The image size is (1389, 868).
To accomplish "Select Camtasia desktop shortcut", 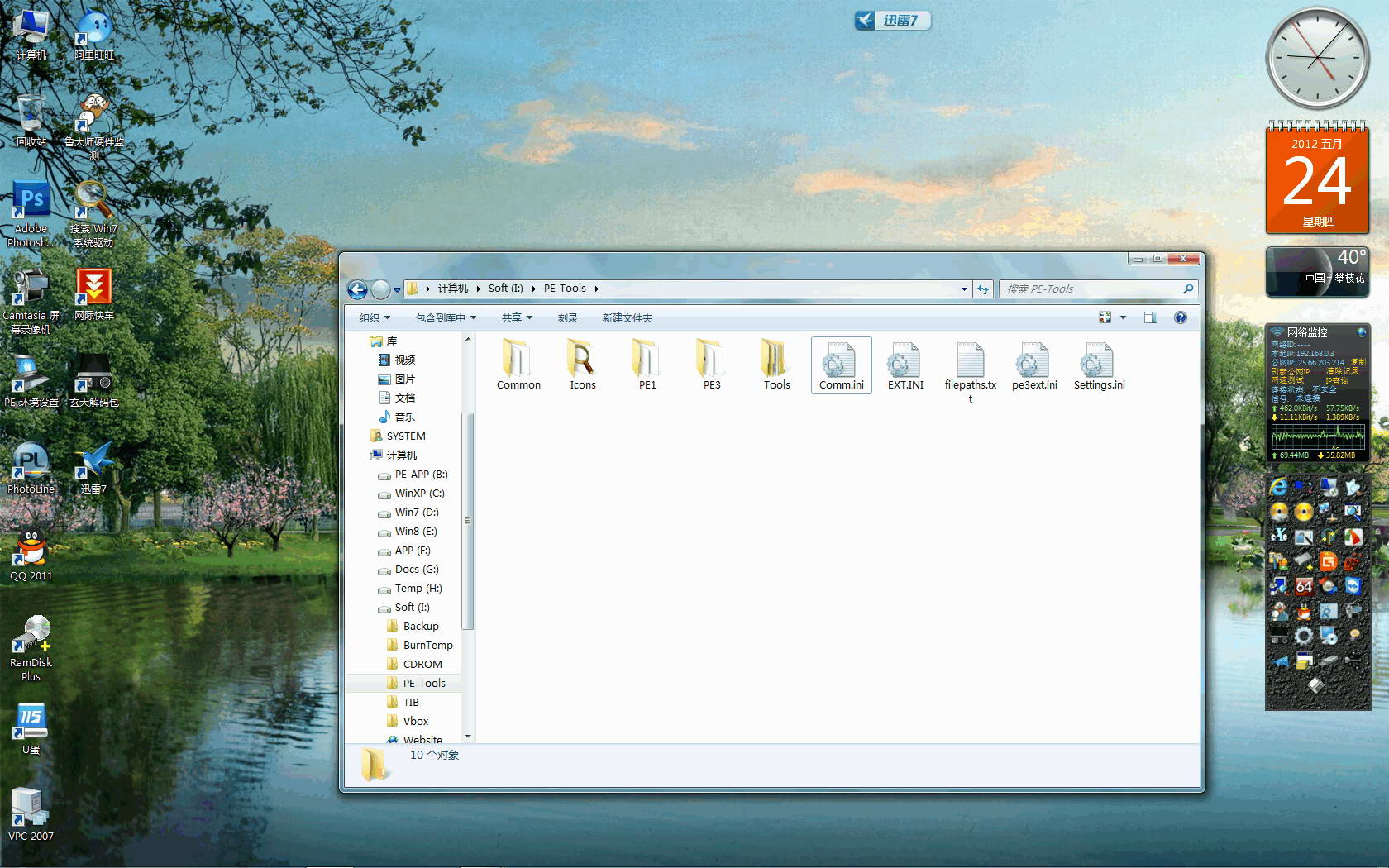I will pos(31,301).
